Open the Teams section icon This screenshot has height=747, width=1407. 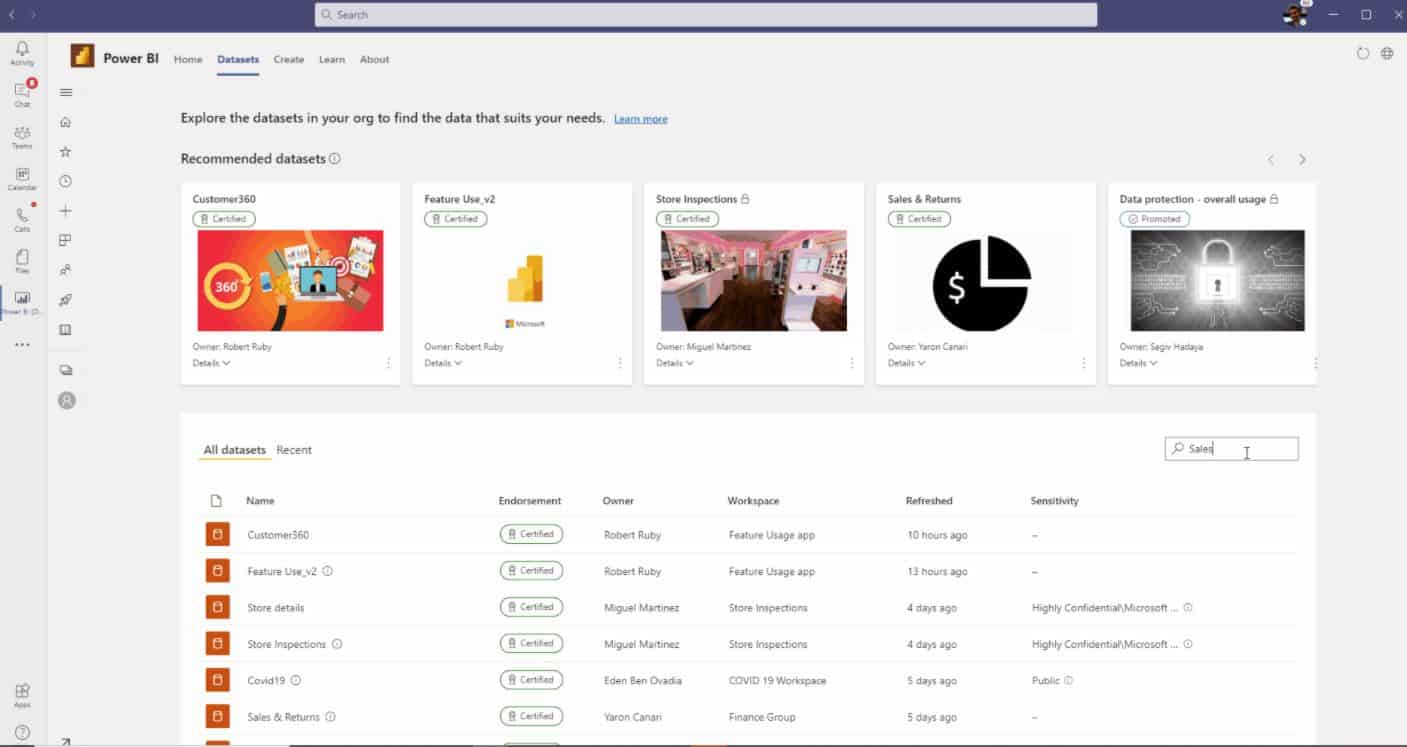22,137
